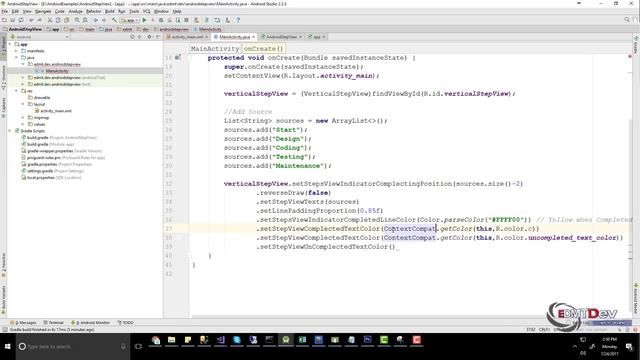Open the Messages tool window
Image resolution: width=640 pixels, height=360 pixels.
pos(23,322)
